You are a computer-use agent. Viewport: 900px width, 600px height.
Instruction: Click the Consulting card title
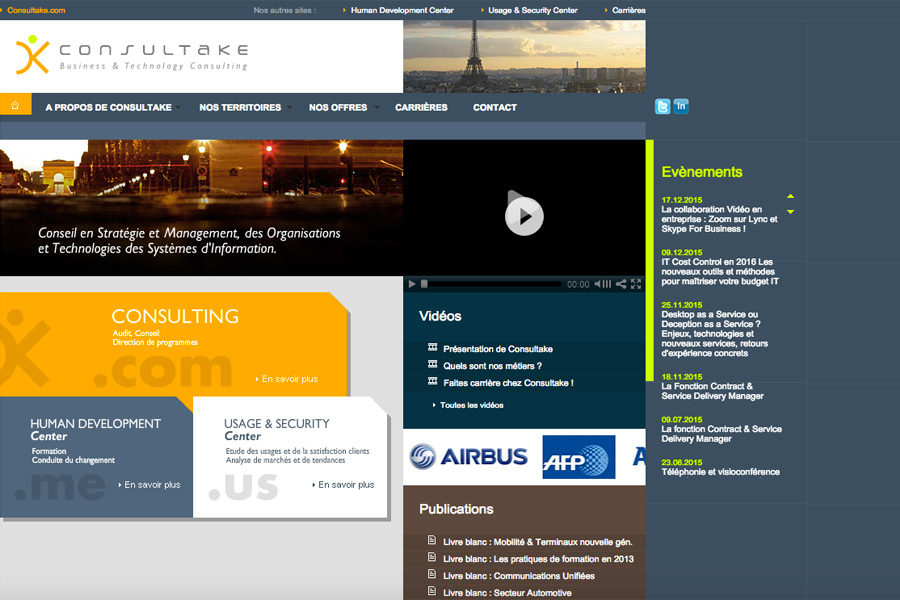click(x=174, y=316)
